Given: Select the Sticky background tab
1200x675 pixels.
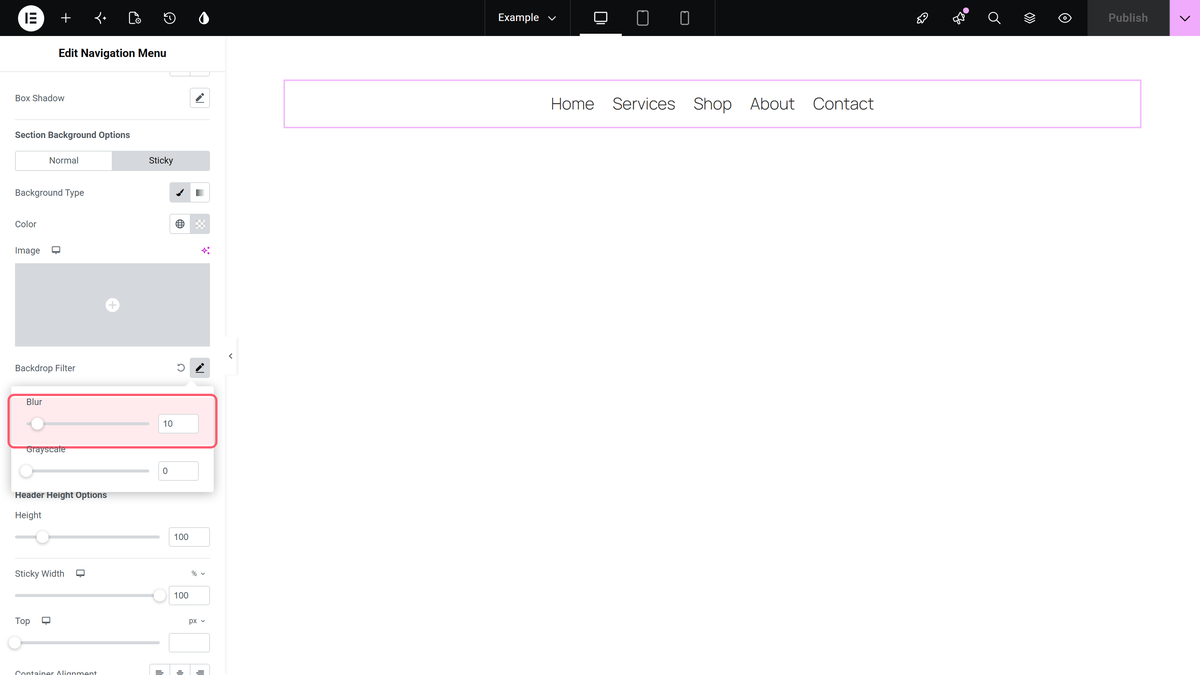Looking at the screenshot, I should tap(161, 160).
